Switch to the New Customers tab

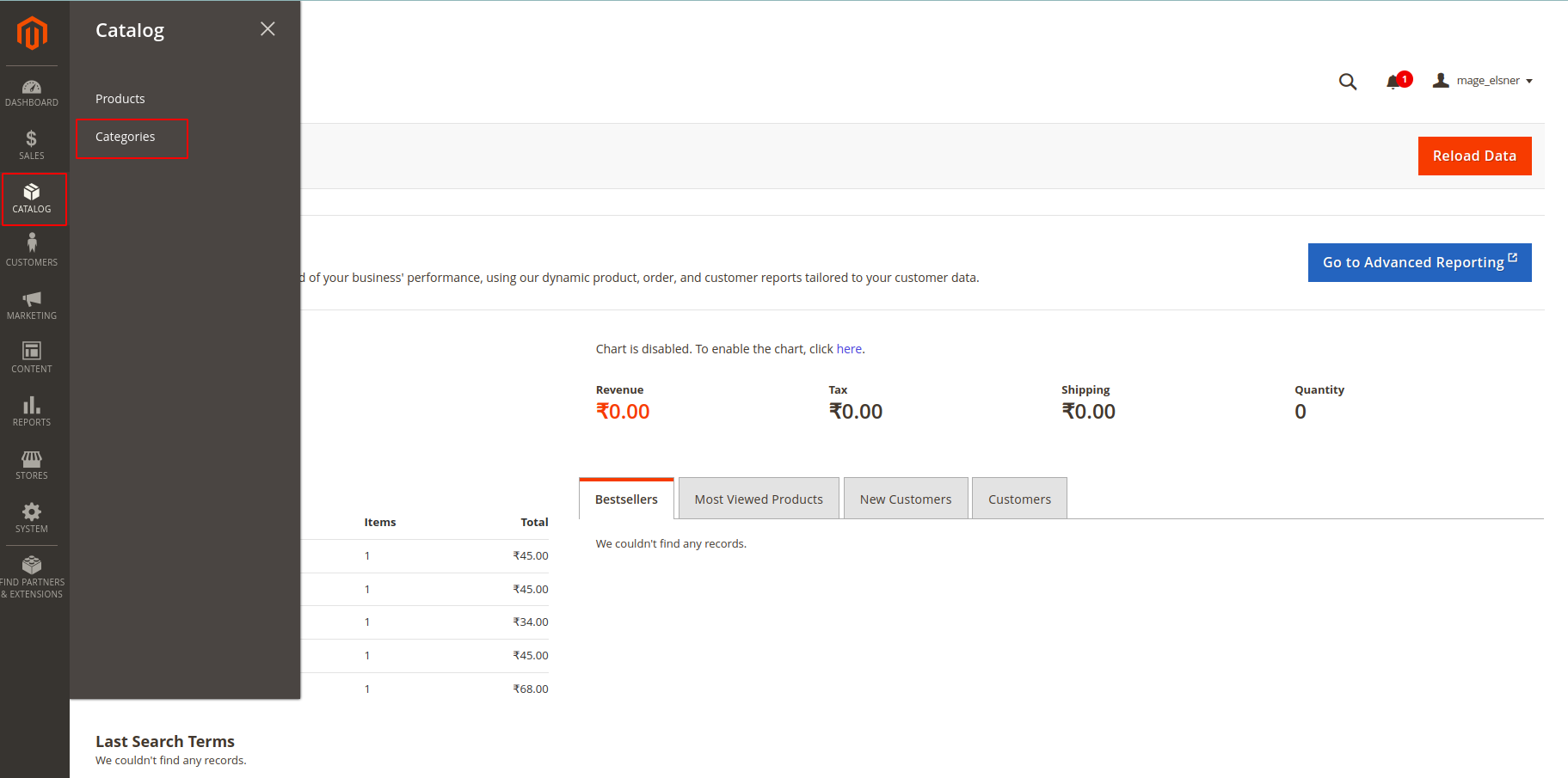point(906,499)
